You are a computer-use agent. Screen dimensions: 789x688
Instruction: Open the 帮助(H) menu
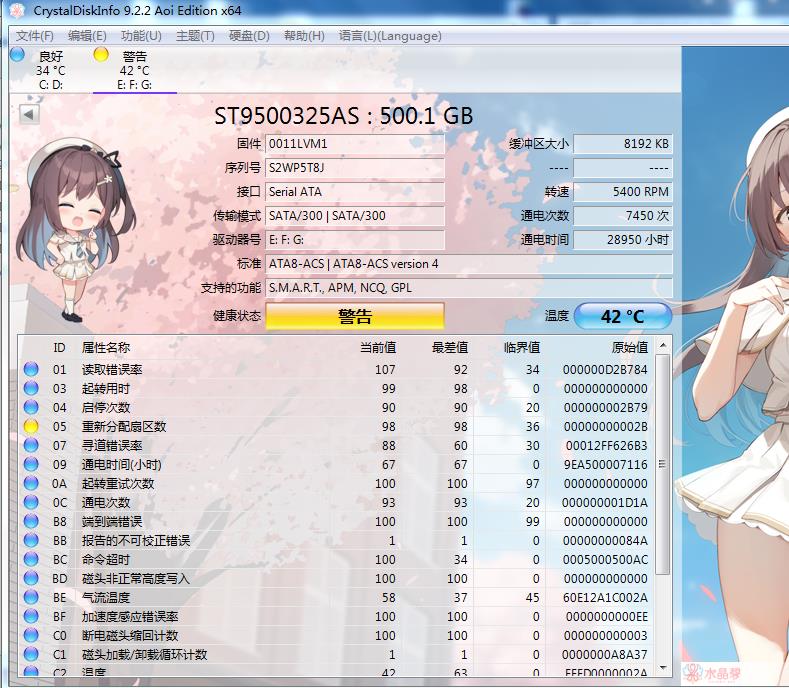304,36
